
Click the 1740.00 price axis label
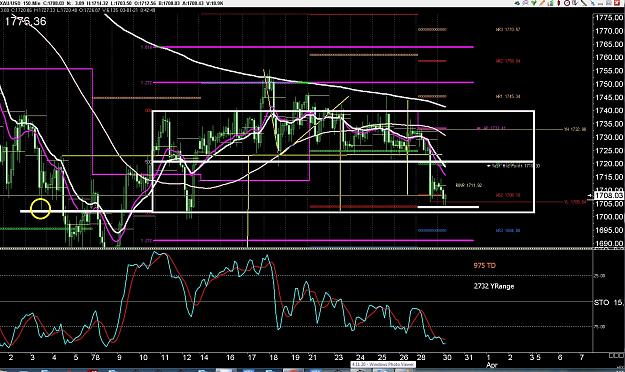click(x=609, y=110)
